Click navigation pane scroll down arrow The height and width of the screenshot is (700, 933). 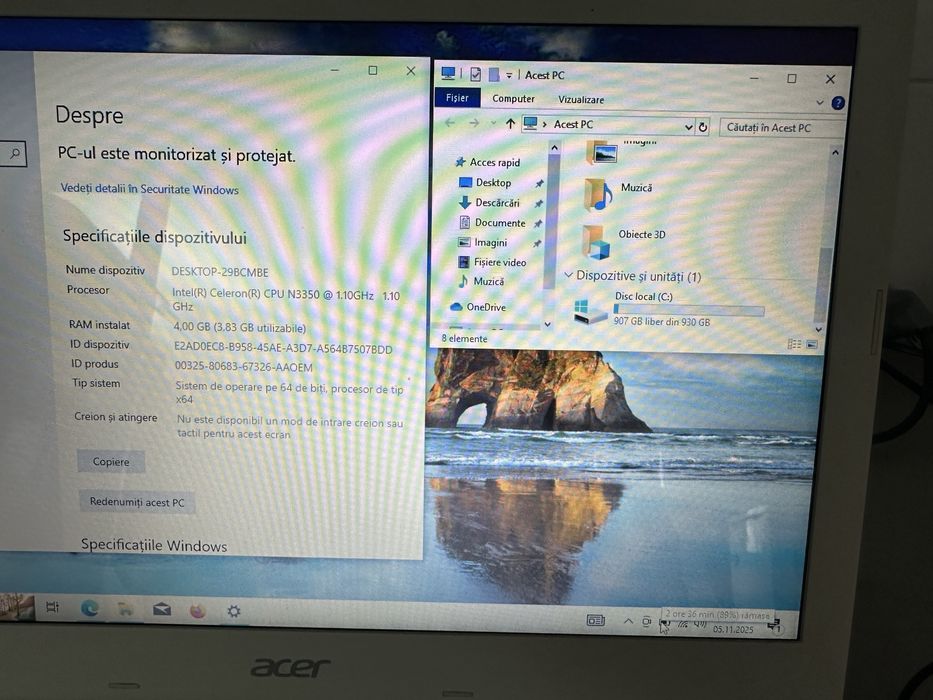tap(547, 324)
